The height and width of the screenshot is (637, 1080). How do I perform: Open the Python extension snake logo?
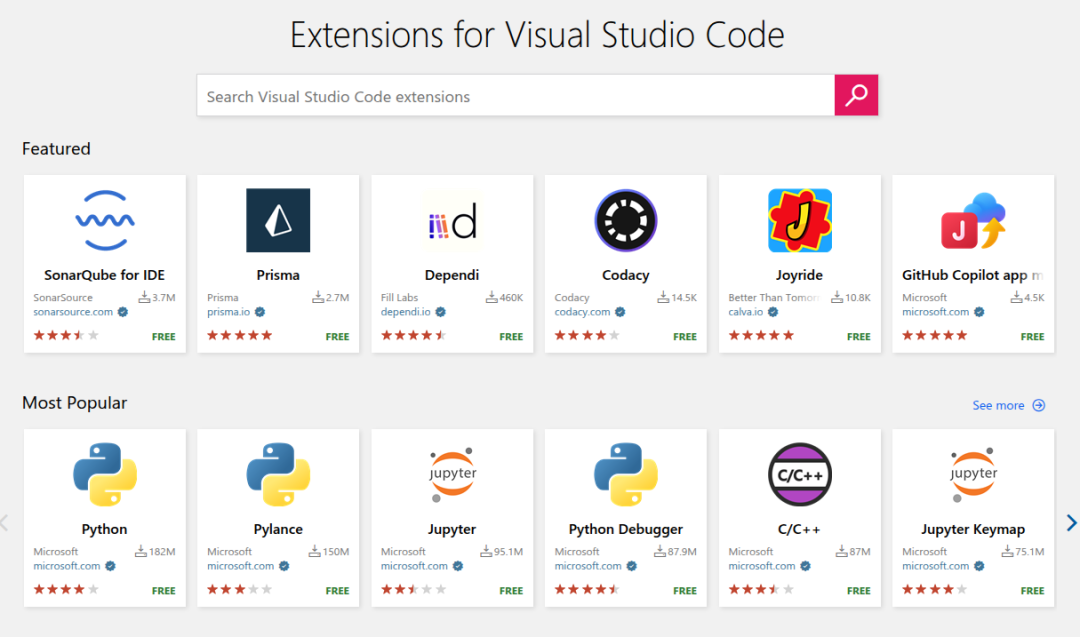pyautogui.click(x=105, y=474)
